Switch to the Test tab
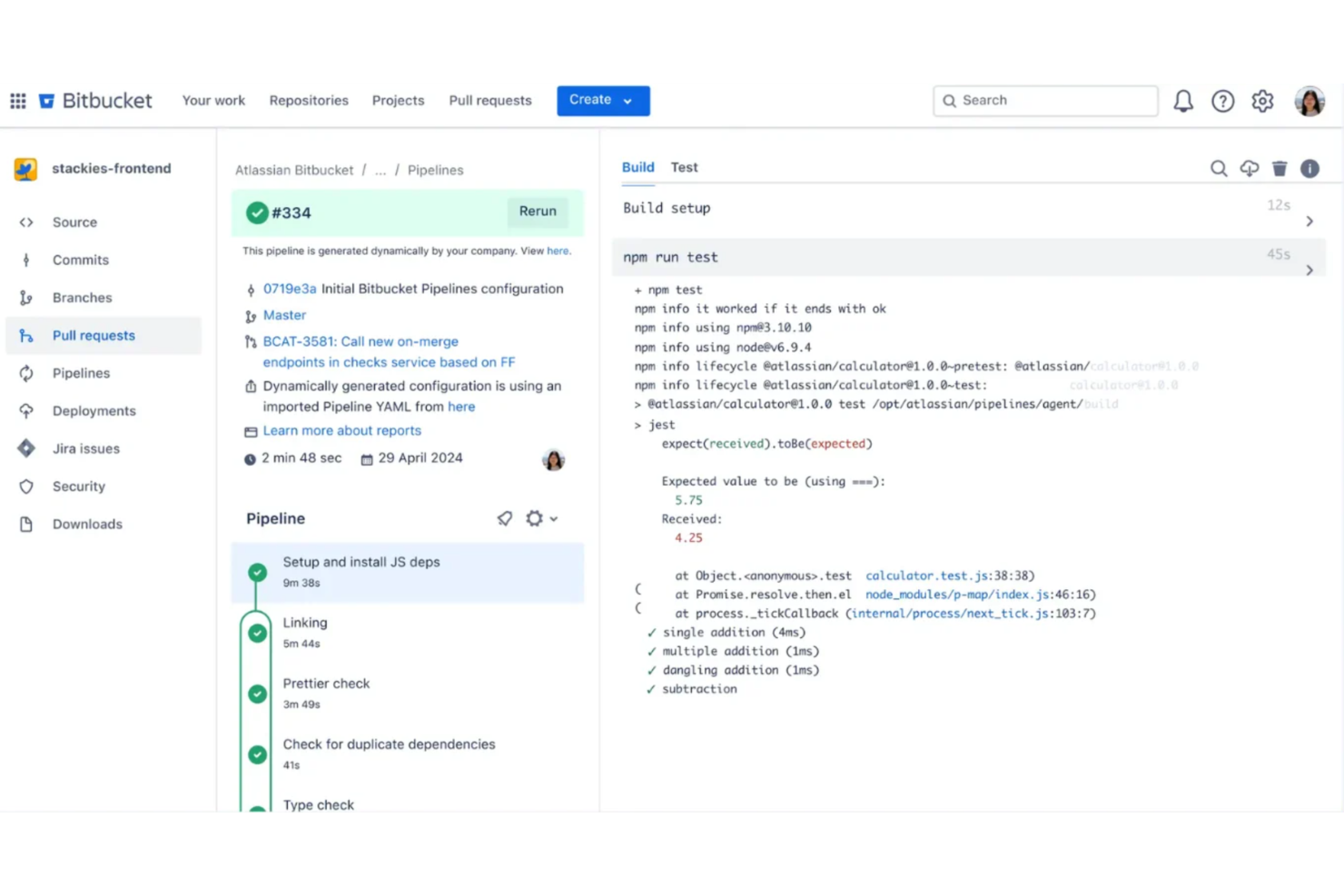Screen dimensions: 1344x896 pyautogui.click(x=684, y=167)
